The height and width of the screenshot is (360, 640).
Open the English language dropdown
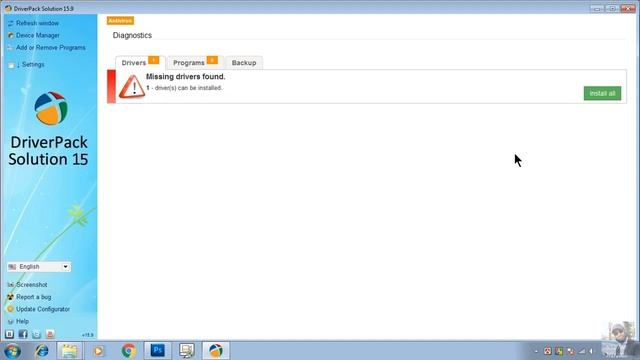(x=39, y=267)
